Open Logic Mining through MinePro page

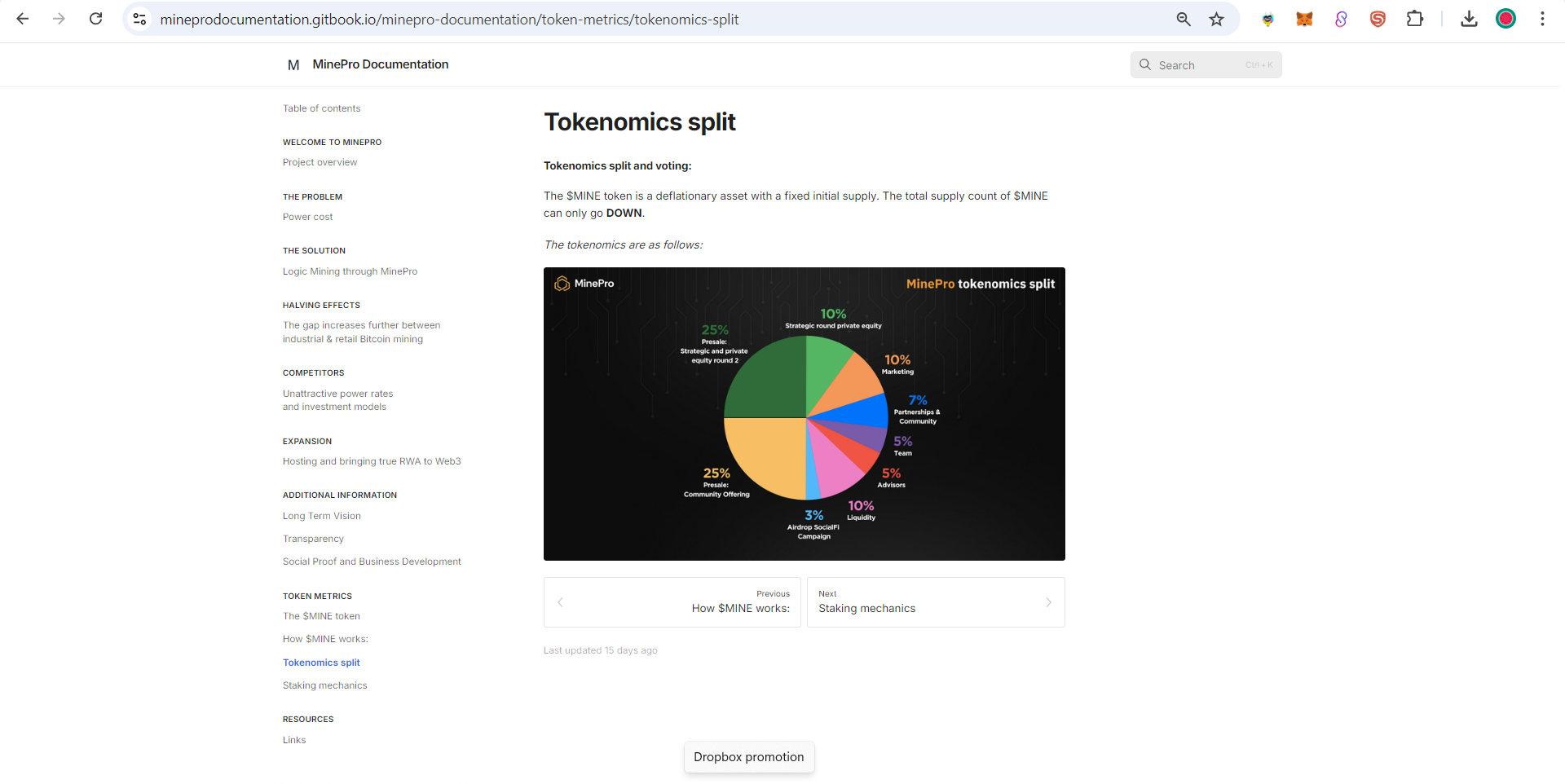tap(350, 271)
